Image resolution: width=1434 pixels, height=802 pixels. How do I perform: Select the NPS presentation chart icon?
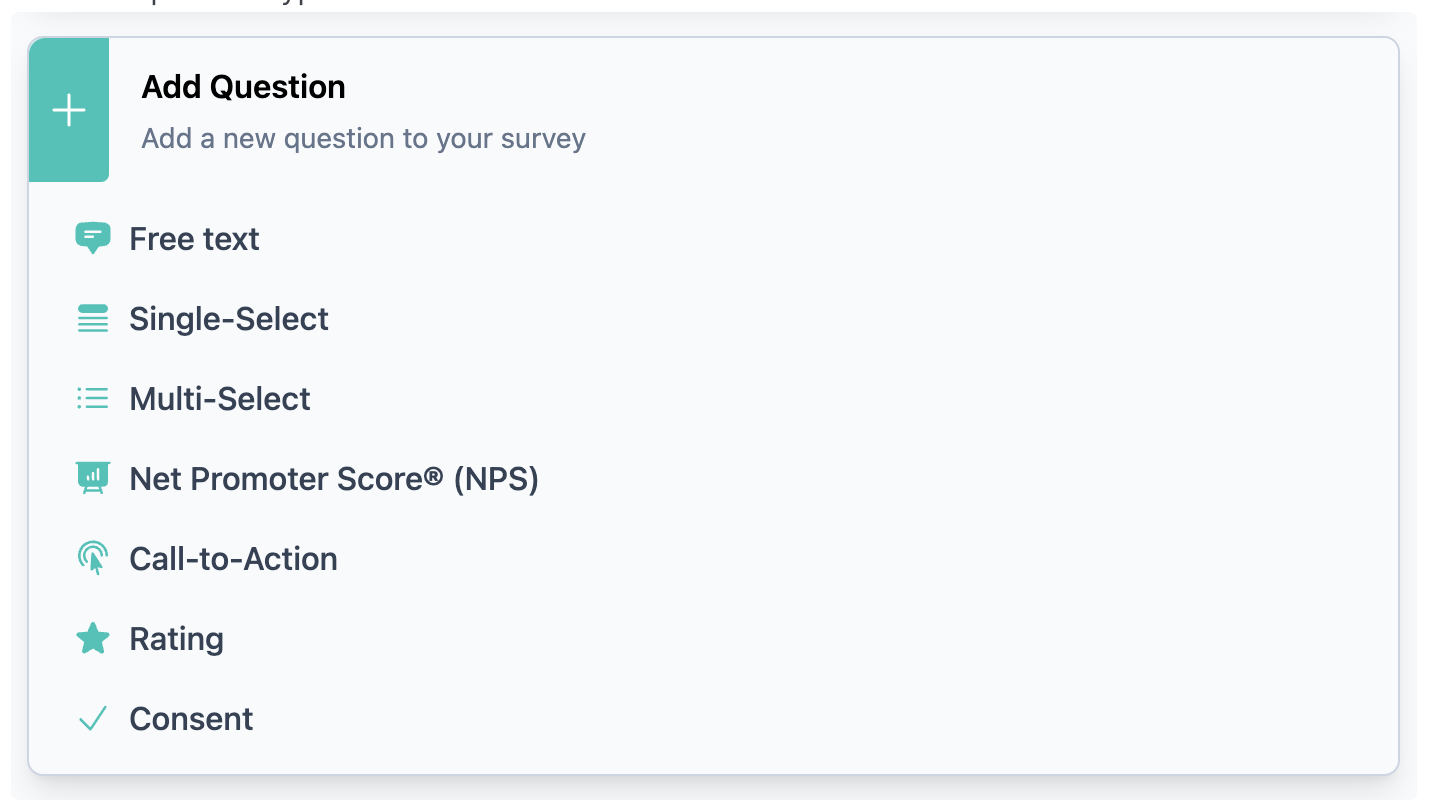click(92, 478)
